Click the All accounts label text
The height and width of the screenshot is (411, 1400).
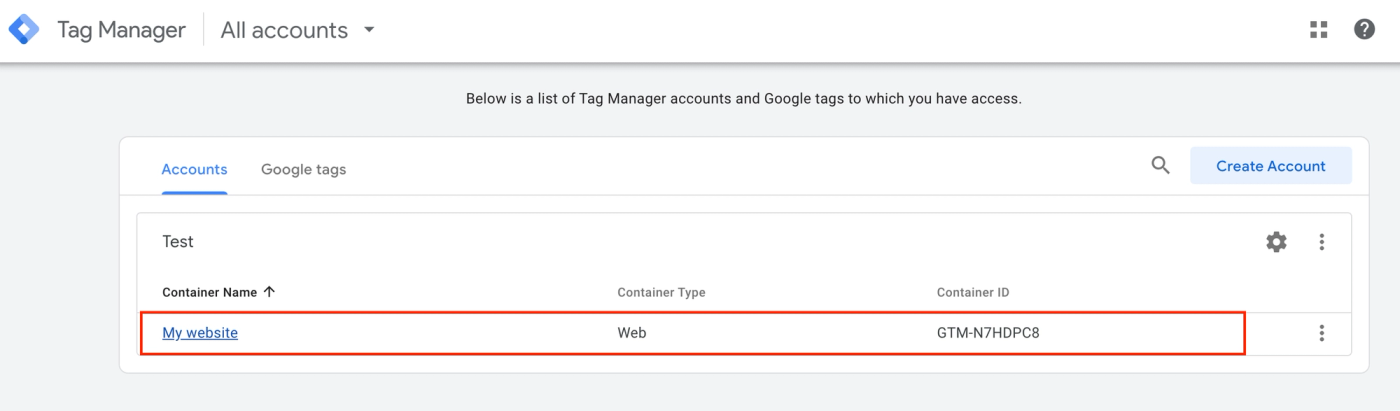[284, 30]
